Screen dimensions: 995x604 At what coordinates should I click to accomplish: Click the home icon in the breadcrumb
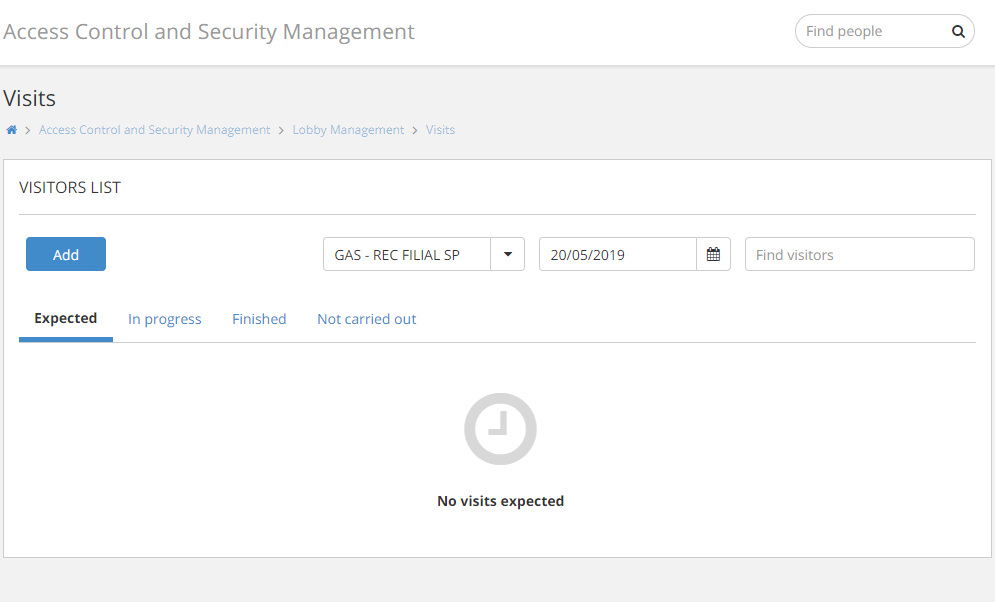pyautogui.click(x=12, y=130)
